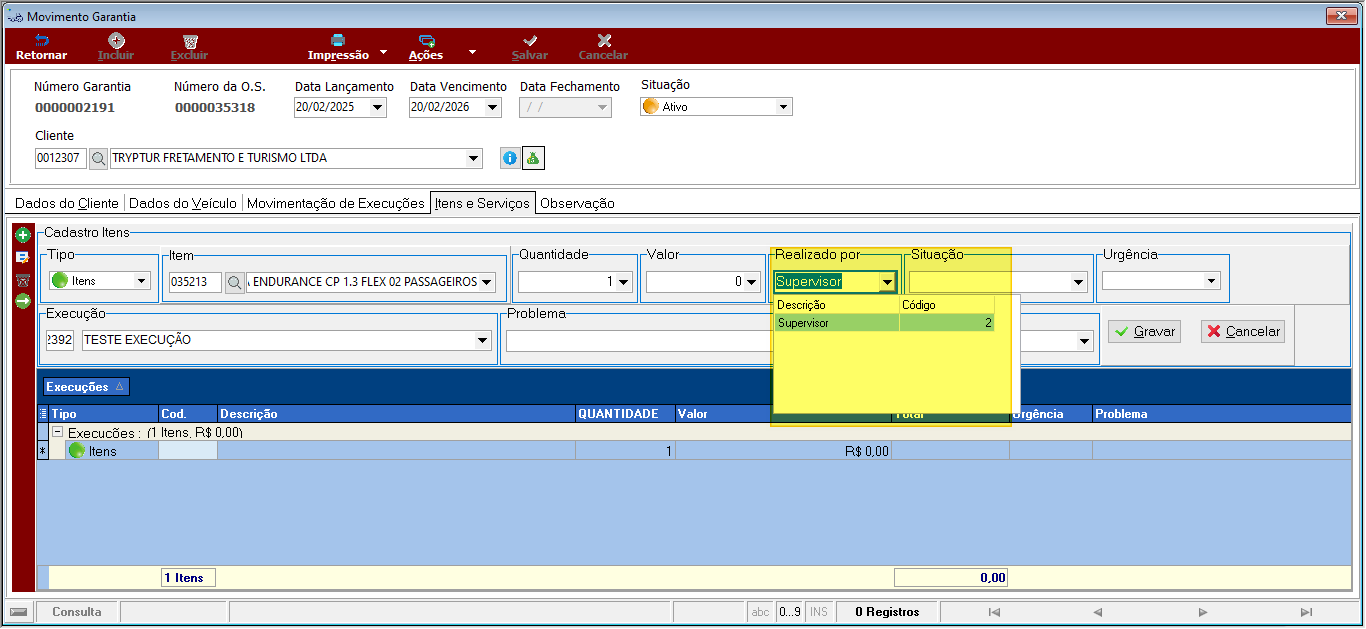Click the Item search magnifier icon

click(234, 282)
